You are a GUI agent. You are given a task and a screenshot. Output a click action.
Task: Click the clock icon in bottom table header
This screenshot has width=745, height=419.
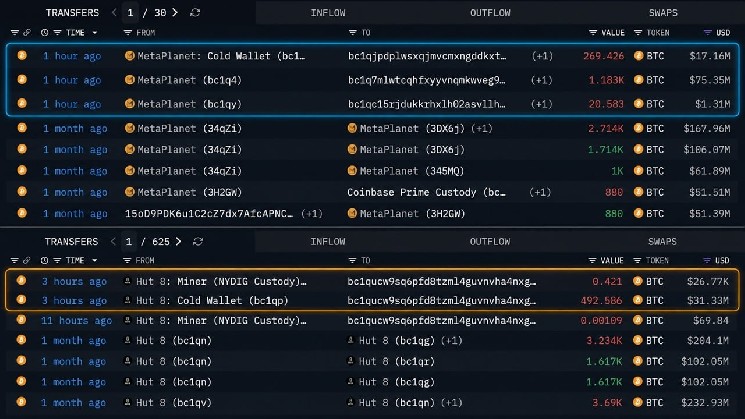click(44, 260)
